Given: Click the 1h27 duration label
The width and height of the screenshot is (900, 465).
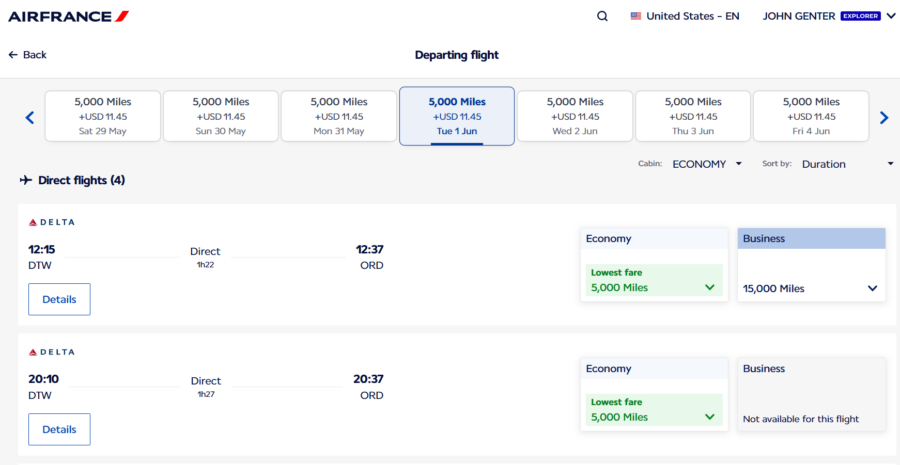Looking at the screenshot, I should (x=205, y=394).
